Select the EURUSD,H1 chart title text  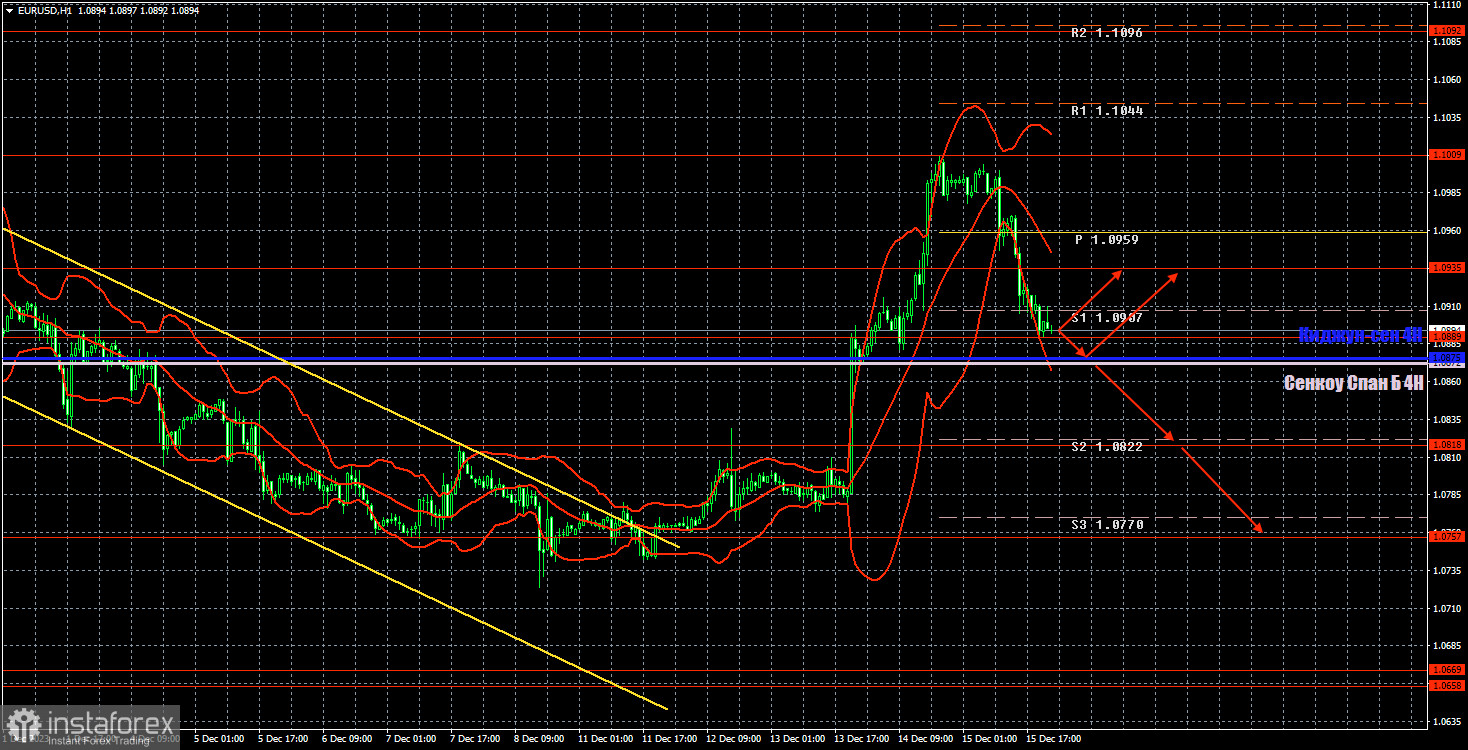pos(43,10)
